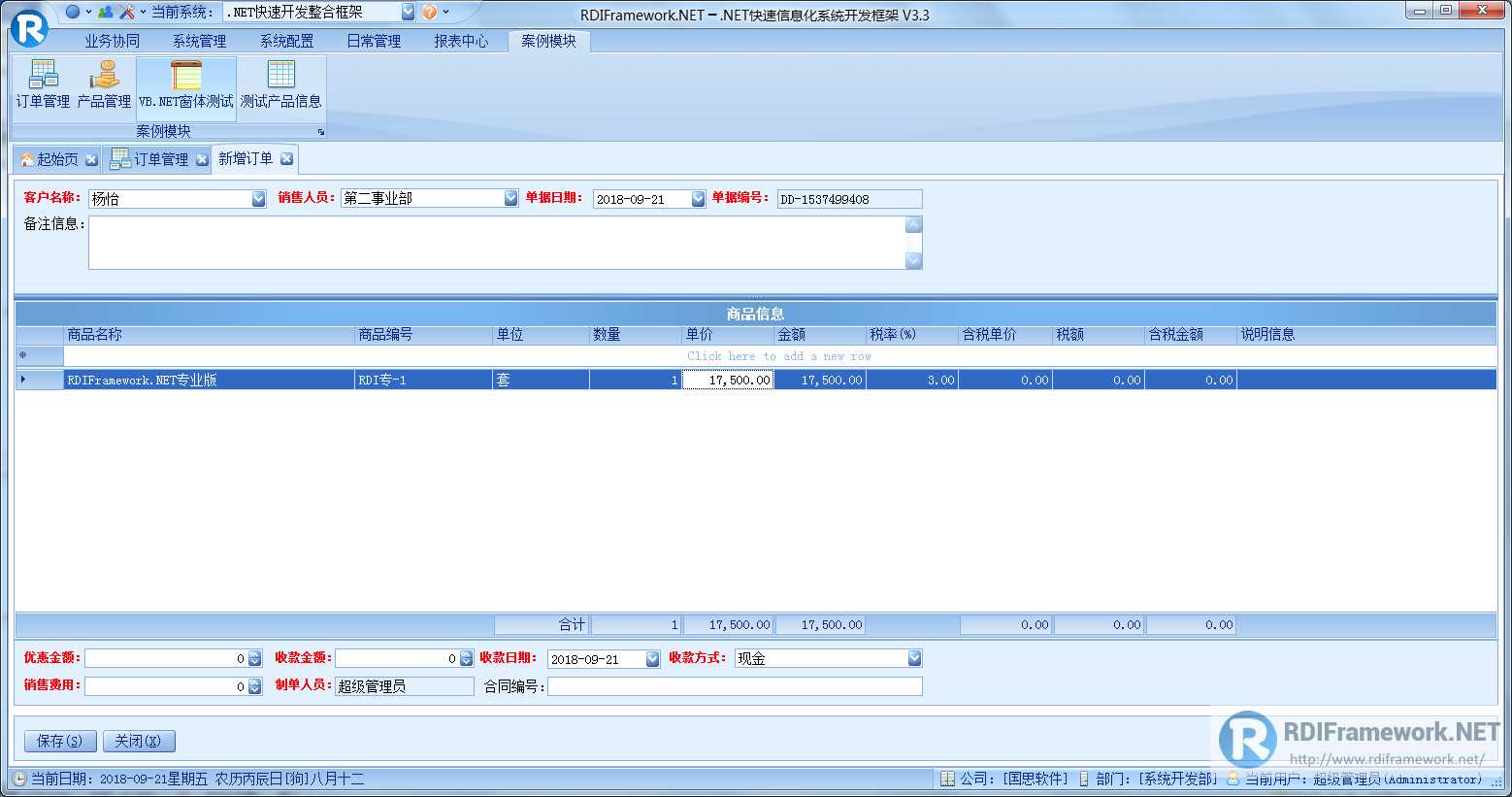Viewport: 1512px width, 797px height.
Task: Focus the 销售费用 input field
Action: (x=166, y=686)
